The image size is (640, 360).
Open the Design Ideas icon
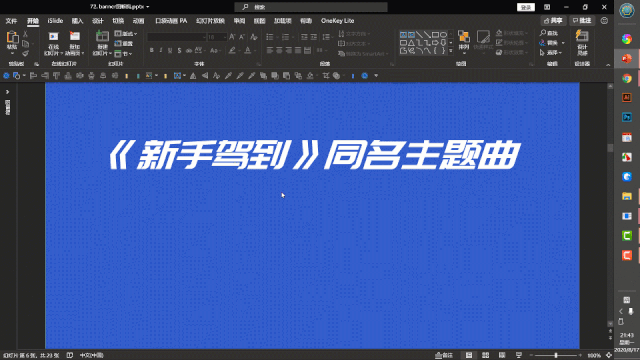(582, 36)
